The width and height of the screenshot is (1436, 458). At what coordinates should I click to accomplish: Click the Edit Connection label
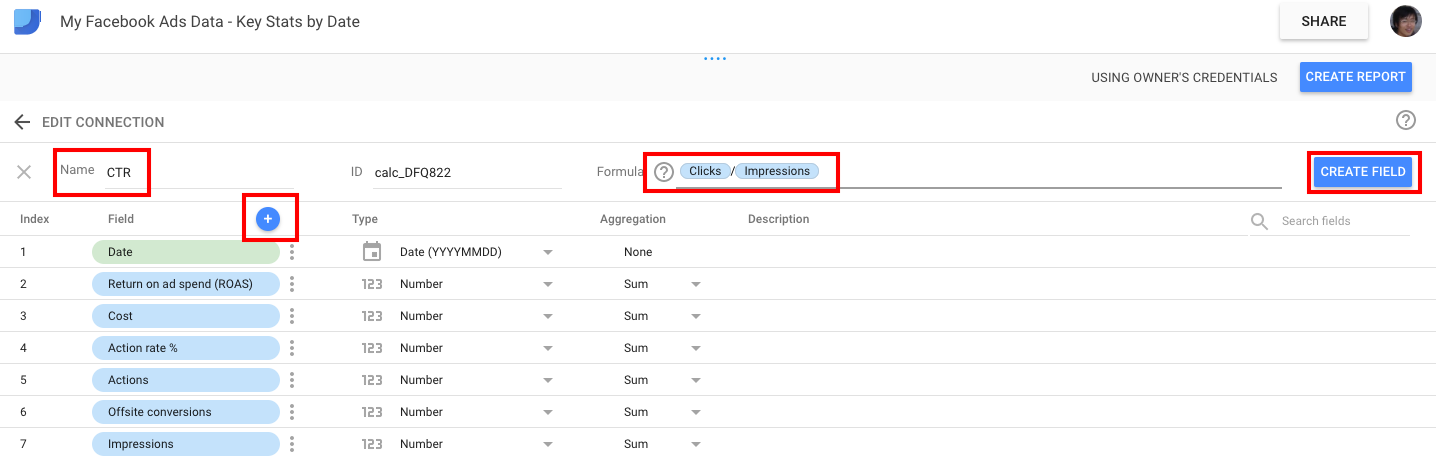click(x=103, y=122)
